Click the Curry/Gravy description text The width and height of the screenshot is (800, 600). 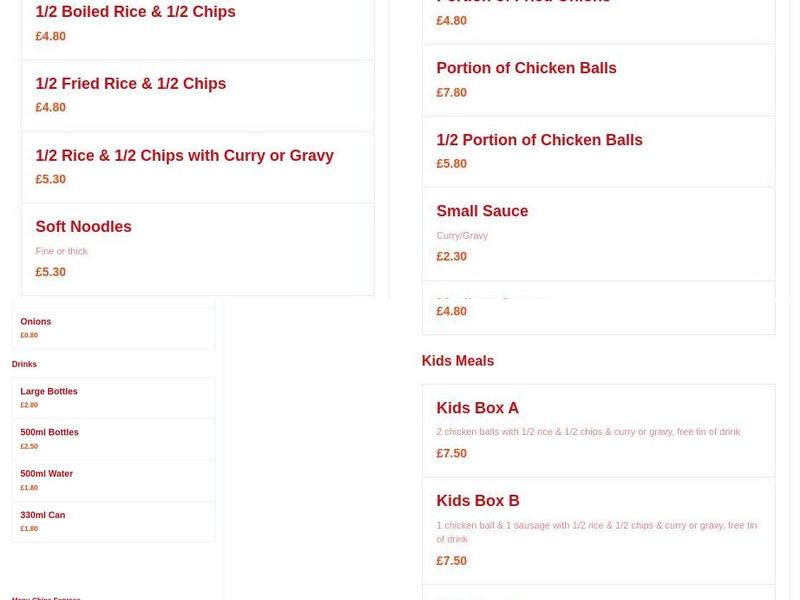(462, 235)
